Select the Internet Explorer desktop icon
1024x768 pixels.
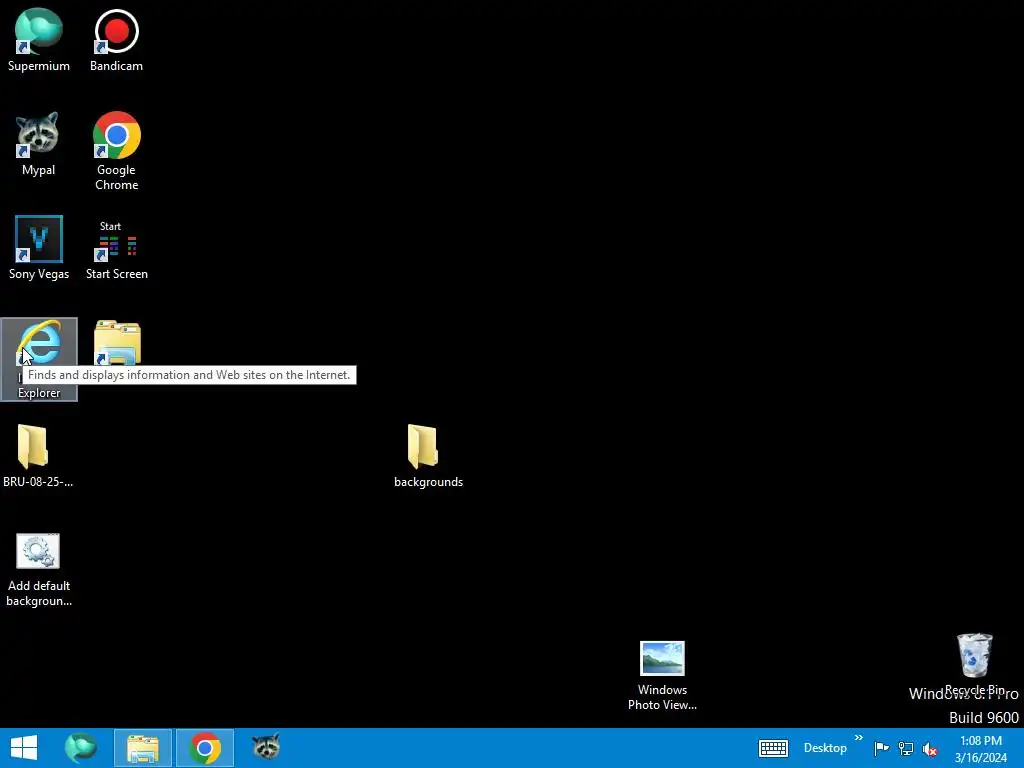point(39,359)
